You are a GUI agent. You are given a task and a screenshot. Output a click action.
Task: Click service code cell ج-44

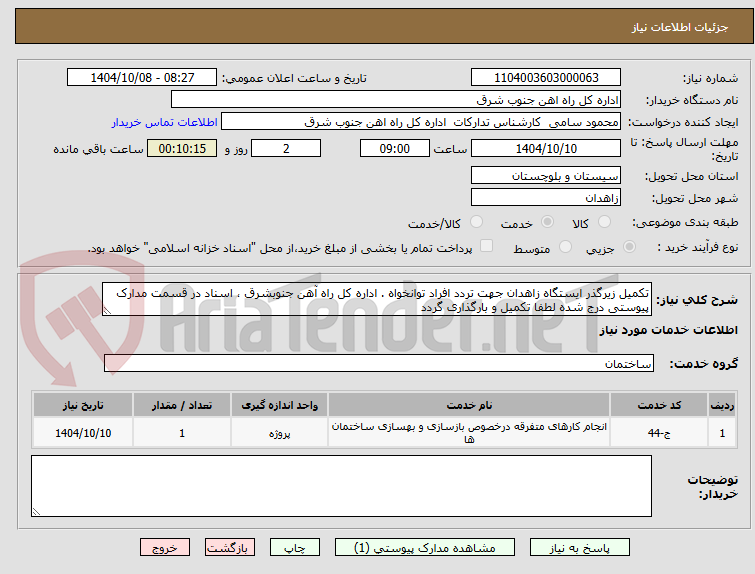(x=659, y=432)
